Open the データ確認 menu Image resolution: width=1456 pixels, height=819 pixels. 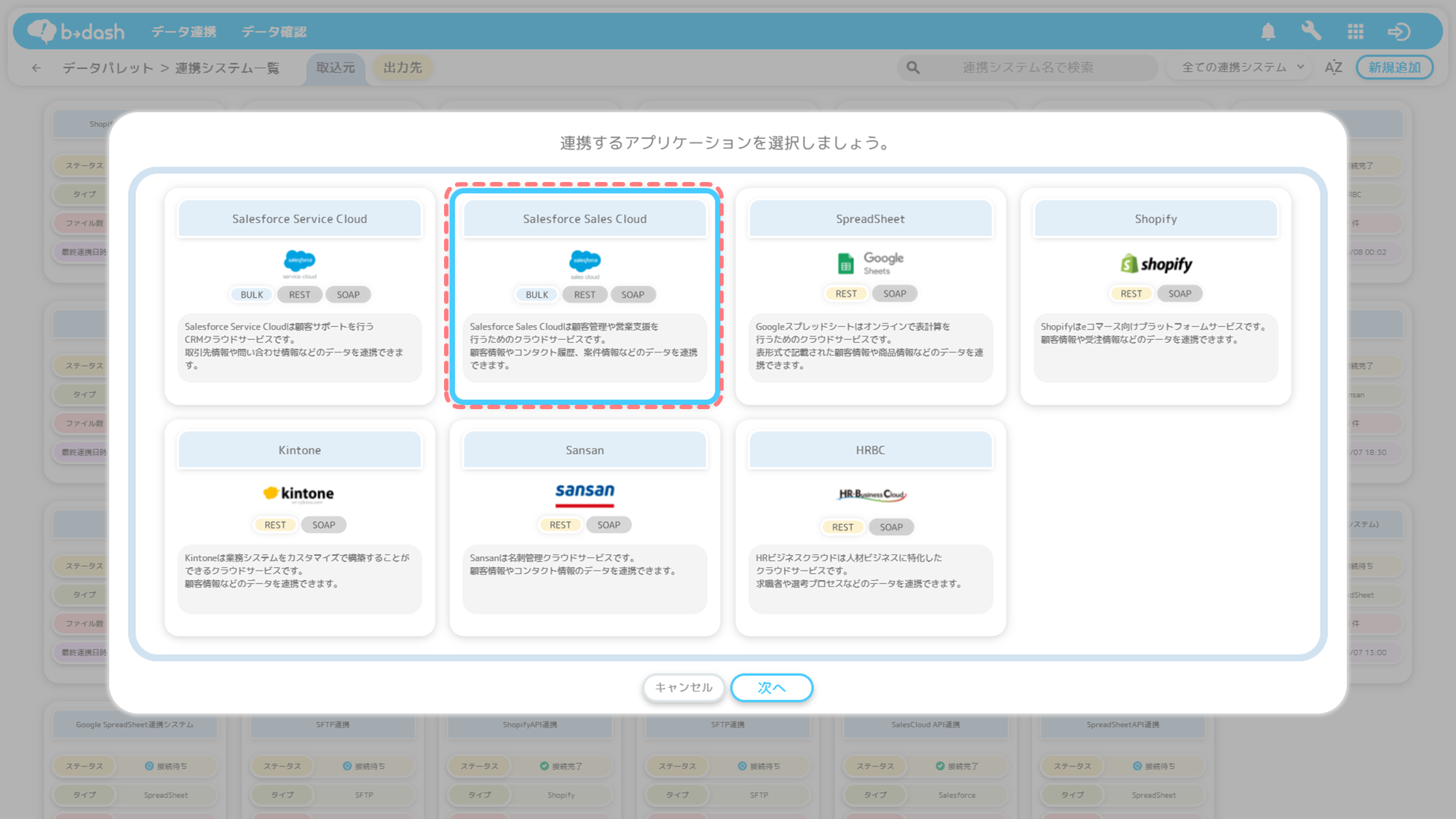coord(274,31)
